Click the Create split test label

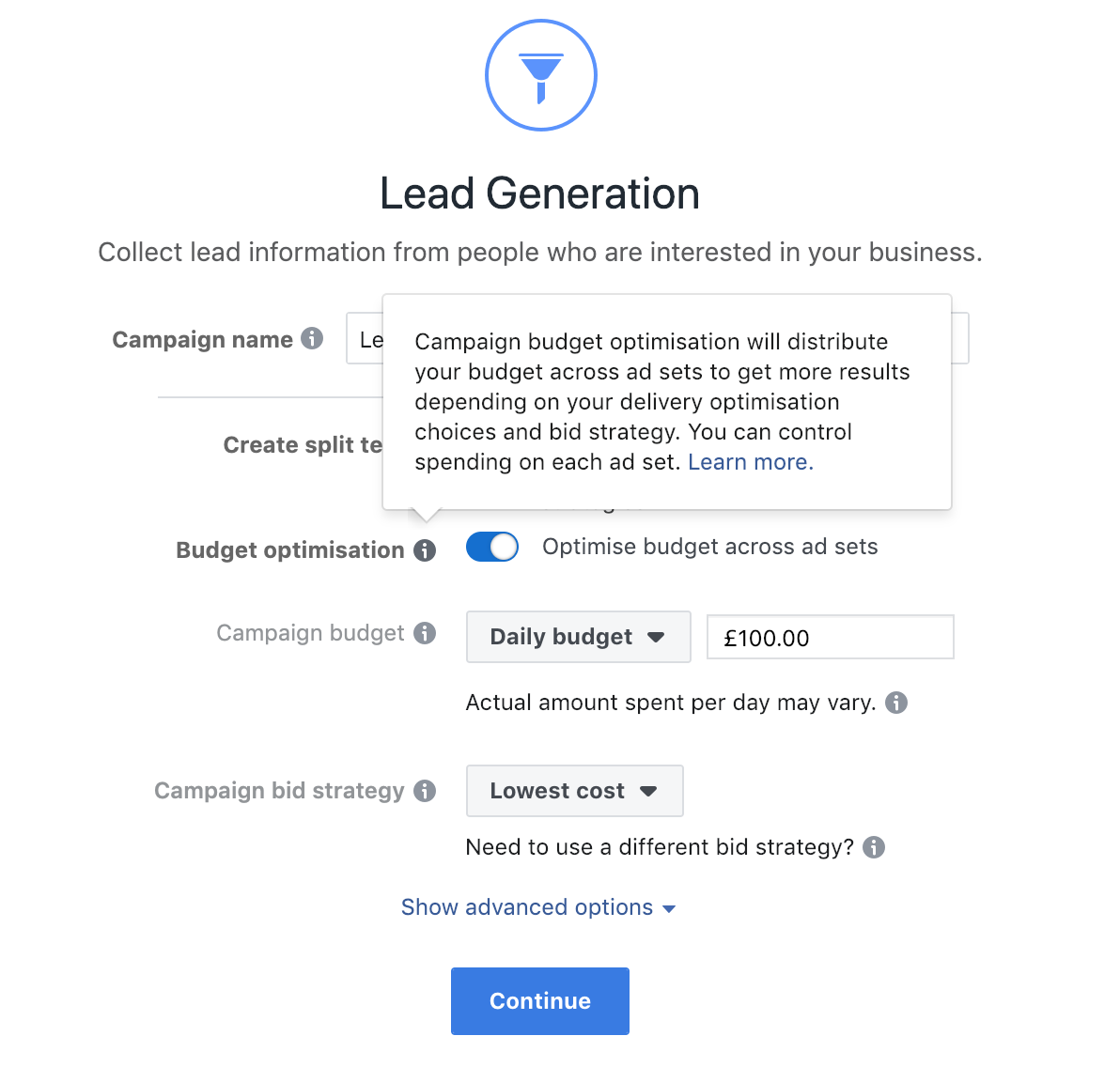pyautogui.click(x=303, y=445)
